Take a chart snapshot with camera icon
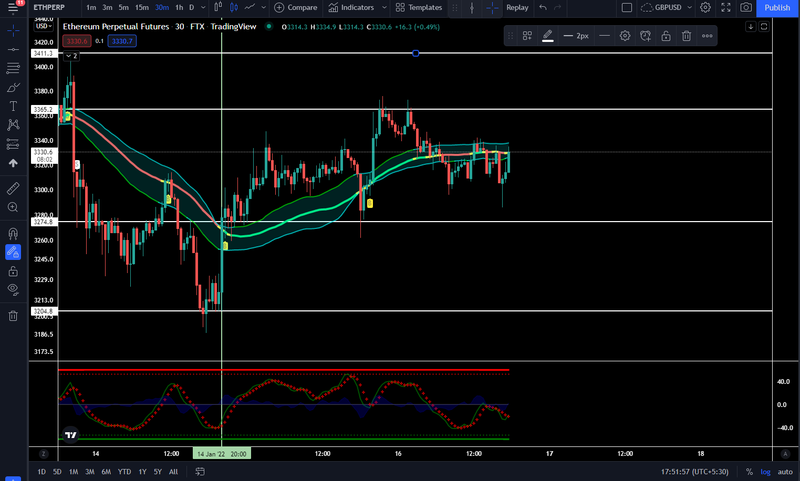Image resolution: width=800 pixels, height=481 pixels. point(746,8)
